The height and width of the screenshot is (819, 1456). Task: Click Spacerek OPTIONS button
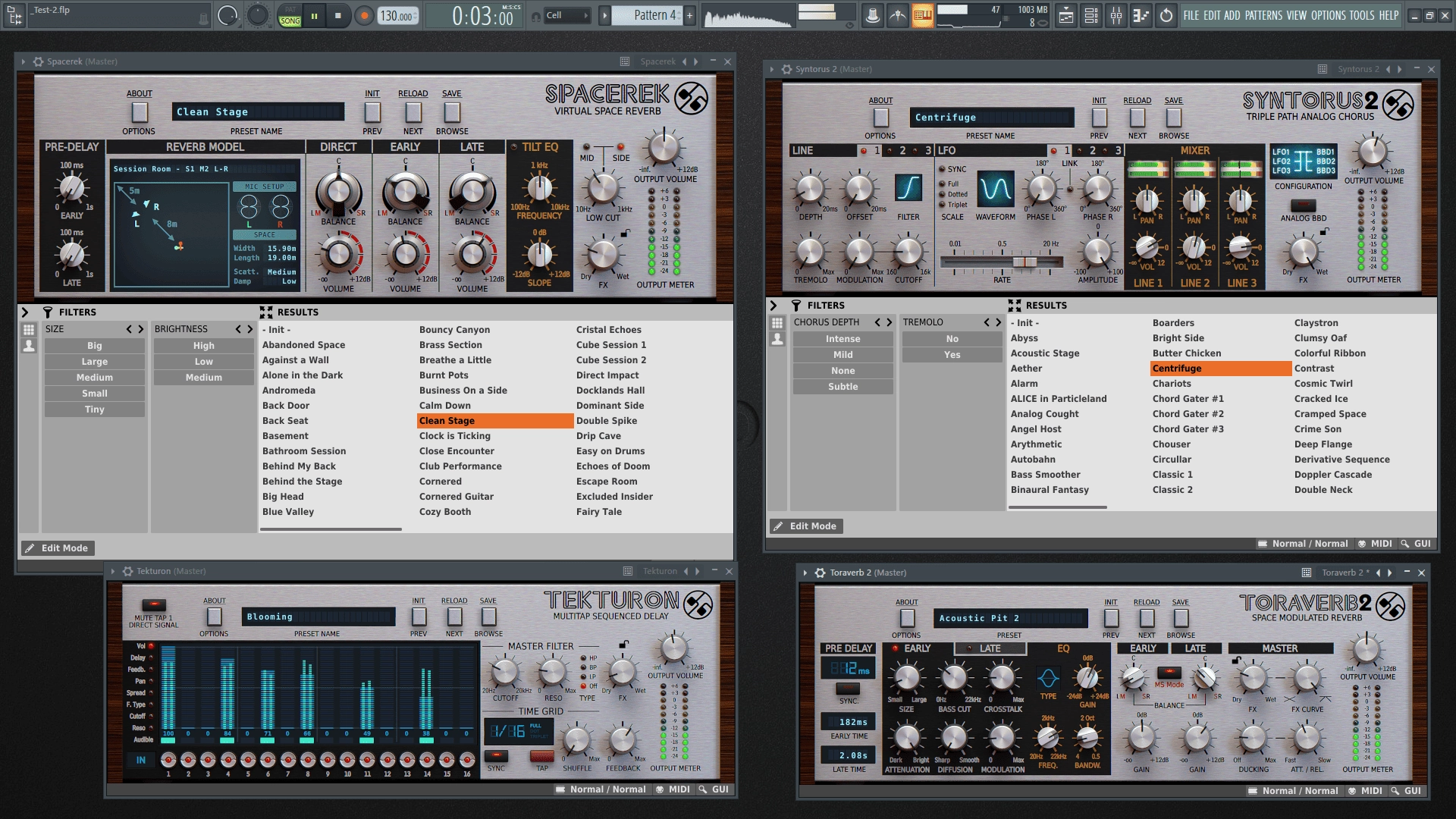(x=140, y=112)
